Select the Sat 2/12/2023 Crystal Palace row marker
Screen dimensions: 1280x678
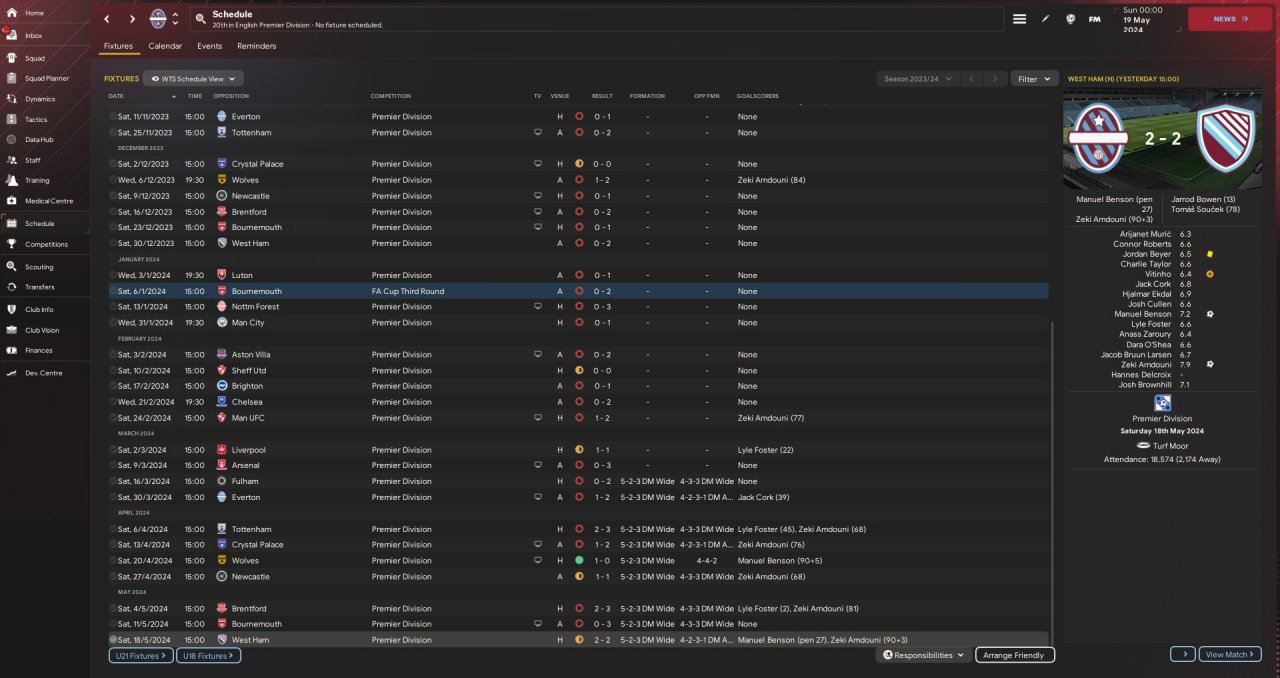click(x=113, y=164)
